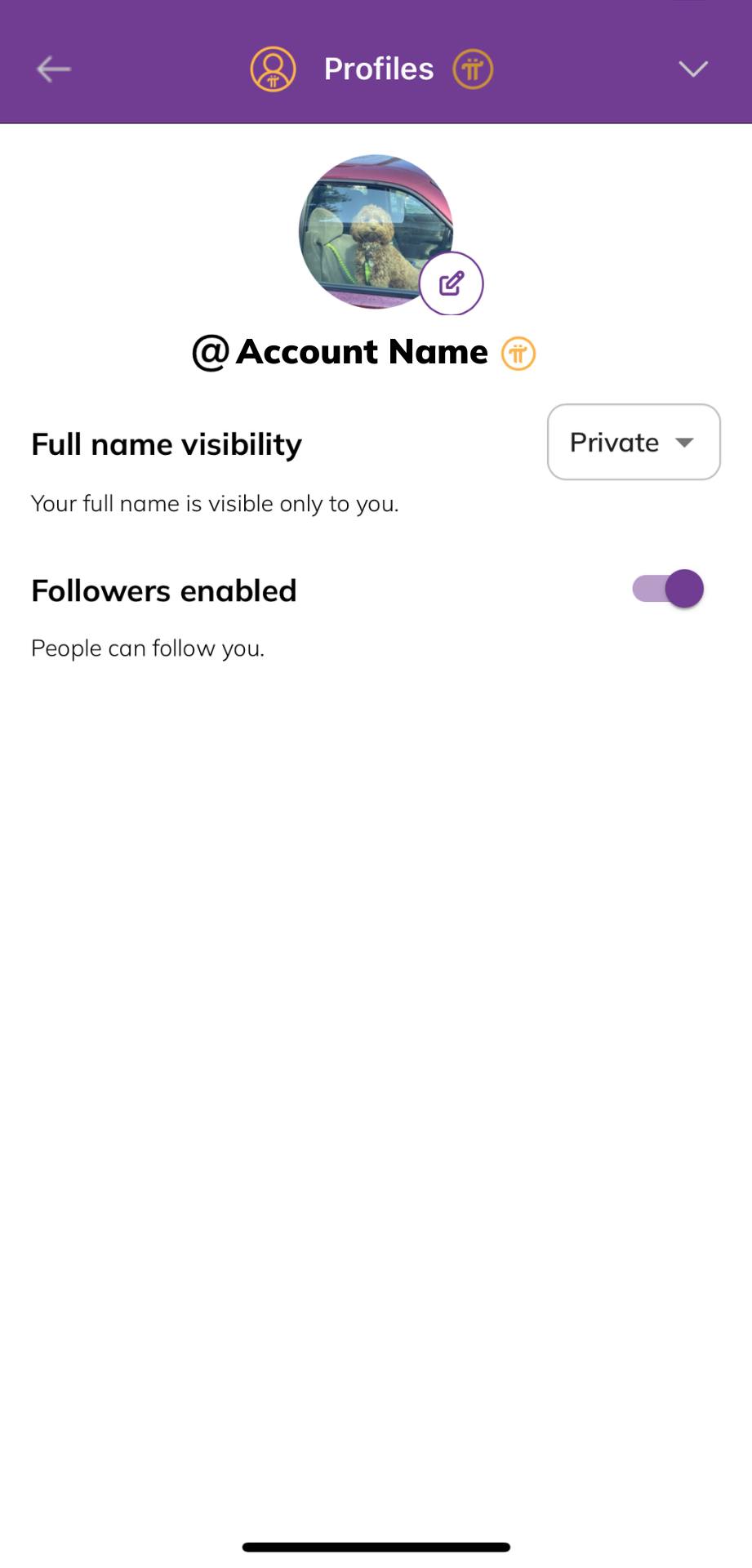Screen dimensions: 752x1568
Task: Click the word Private in visibility box
Action: 614,443
